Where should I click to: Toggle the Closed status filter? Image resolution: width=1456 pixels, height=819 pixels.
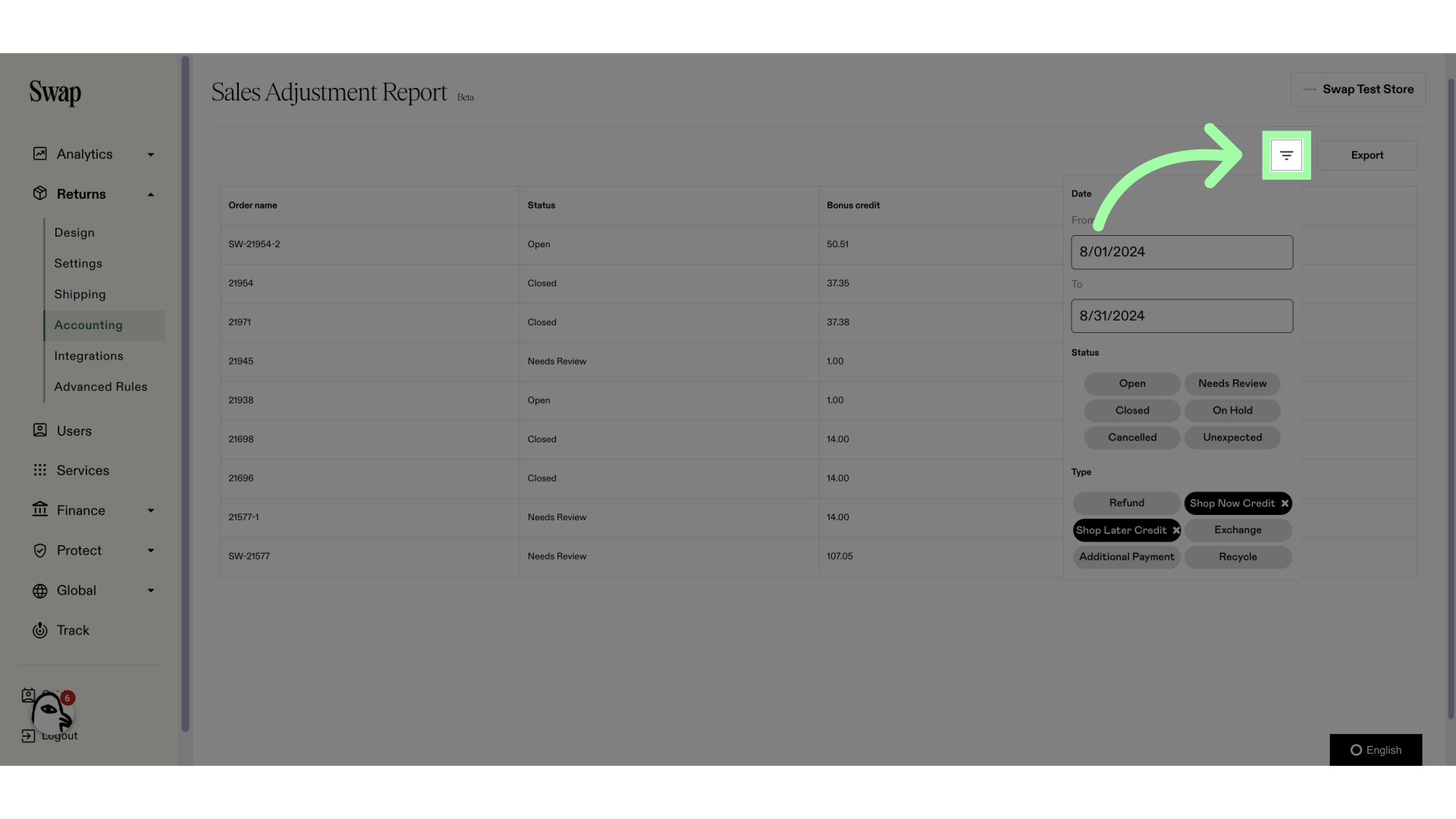(x=1132, y=410)
